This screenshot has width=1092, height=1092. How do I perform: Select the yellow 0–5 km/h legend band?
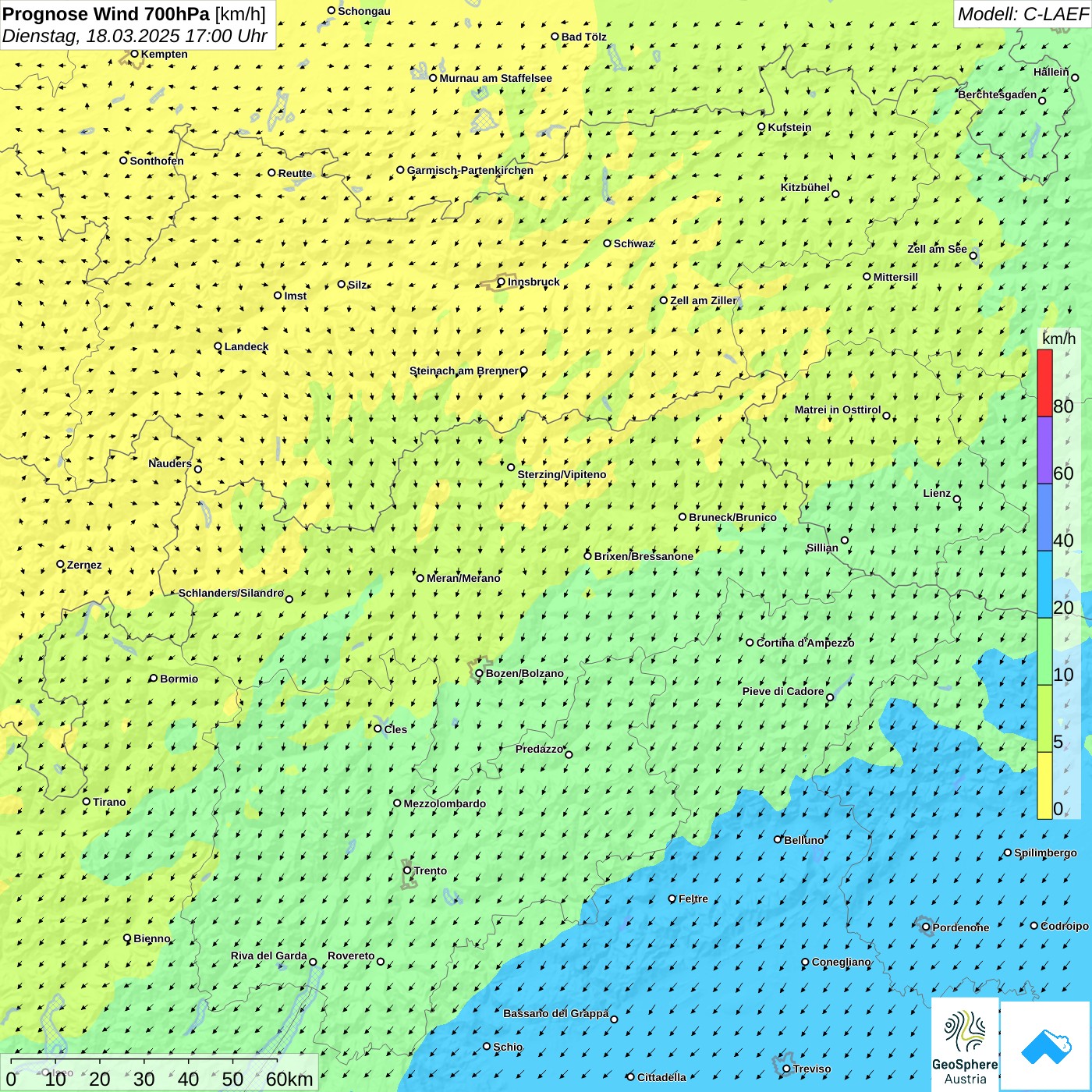1044,785
